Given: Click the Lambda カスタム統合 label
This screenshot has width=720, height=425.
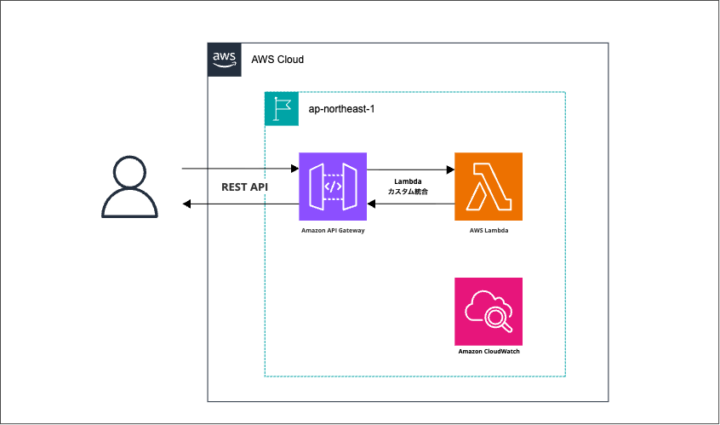Looking at the screenshot, I should point(408,186).
